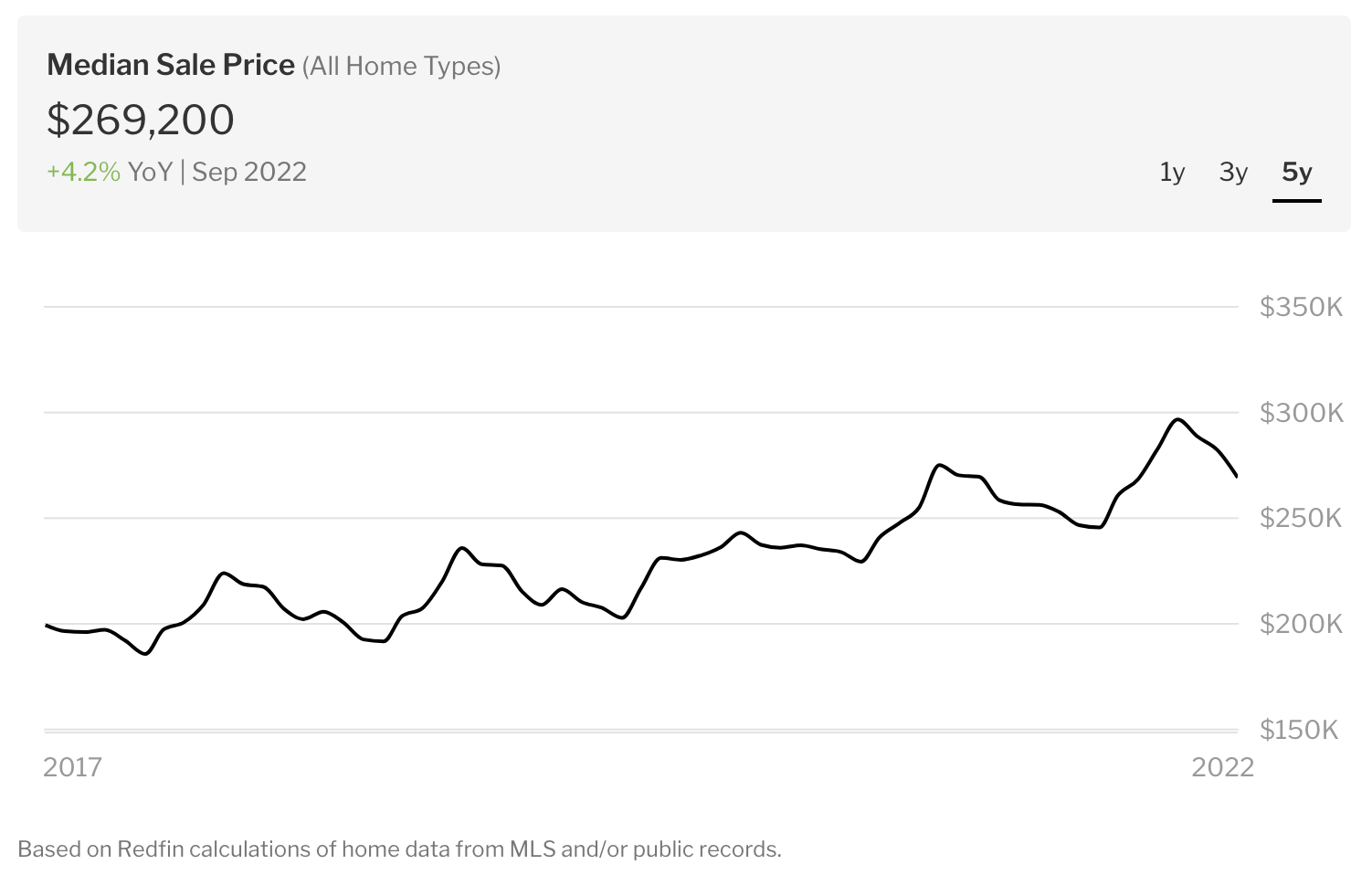The image size is (1372, 875).
Task: Click the $300K axis label
Action: (1301, 413)
